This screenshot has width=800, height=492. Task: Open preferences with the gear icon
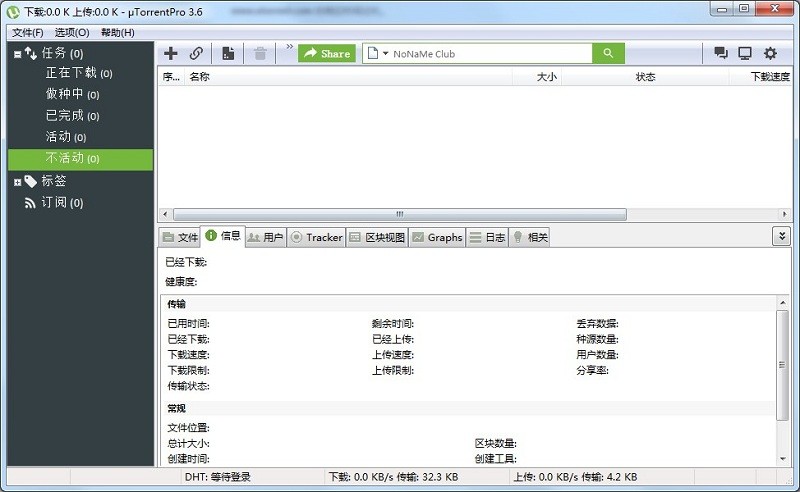pyautogui.click(x=770, y=53)
